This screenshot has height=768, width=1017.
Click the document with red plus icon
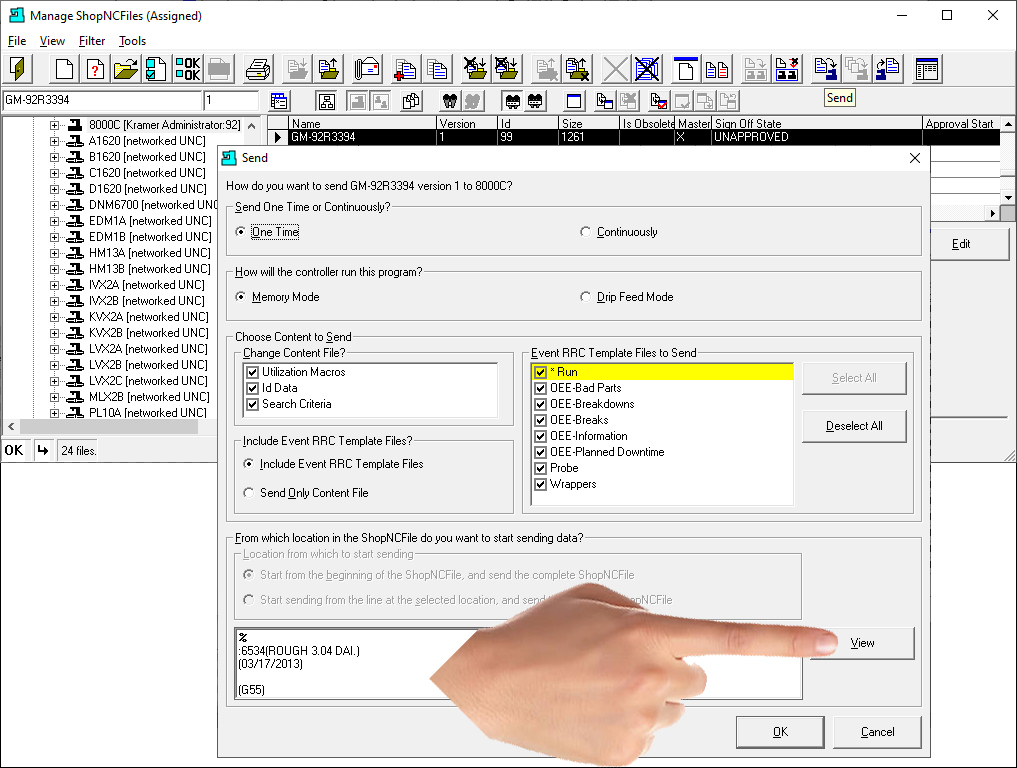[406, 69]
